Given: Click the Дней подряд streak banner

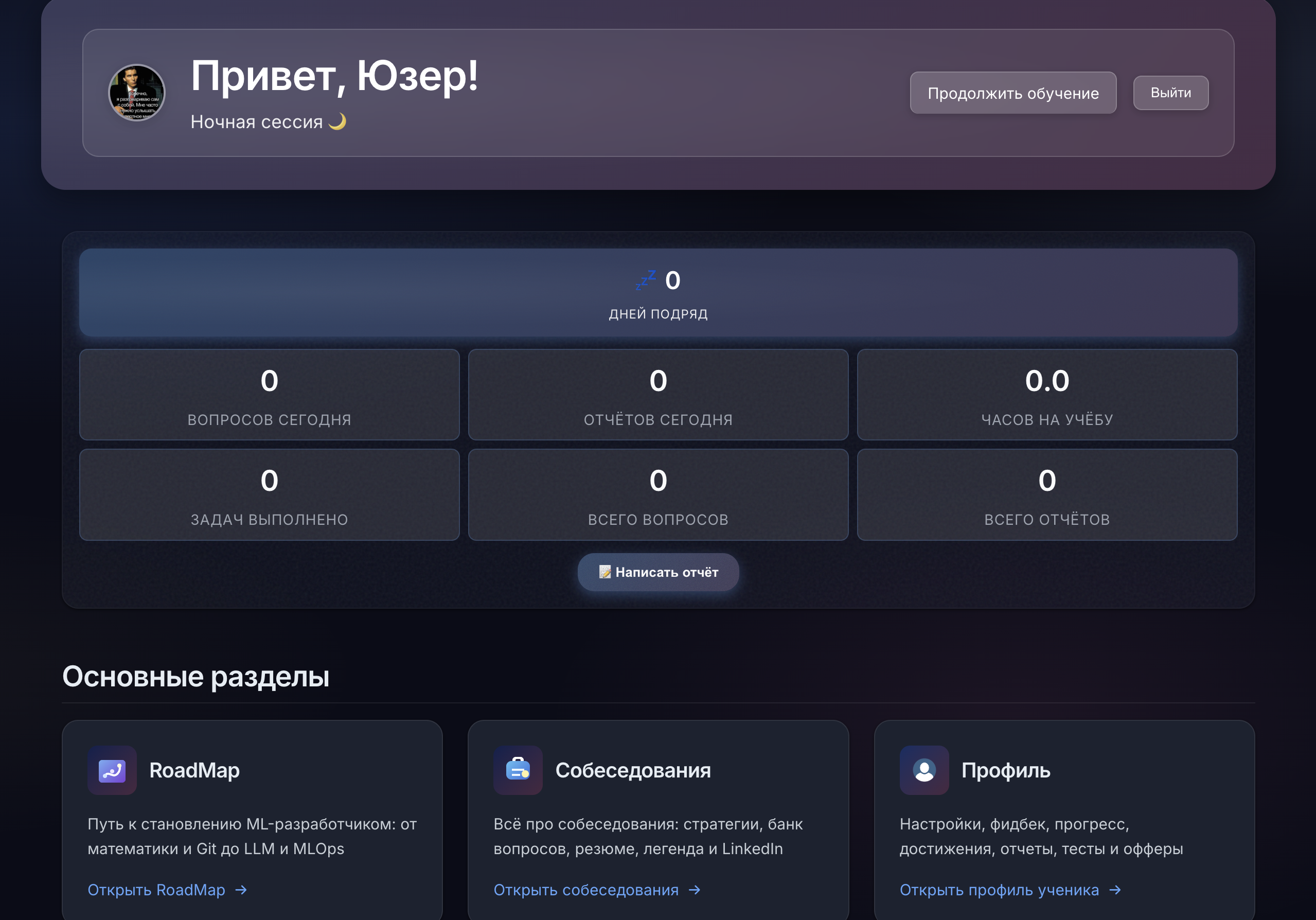Looking at the screenshot, I should pos(658,292).
